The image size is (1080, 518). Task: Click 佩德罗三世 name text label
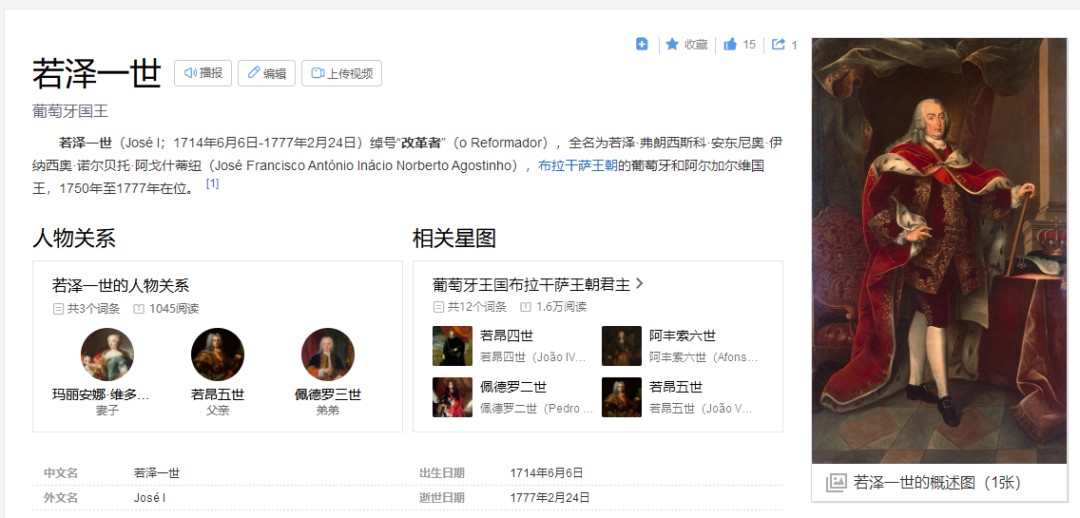click(x=328, y=395)
